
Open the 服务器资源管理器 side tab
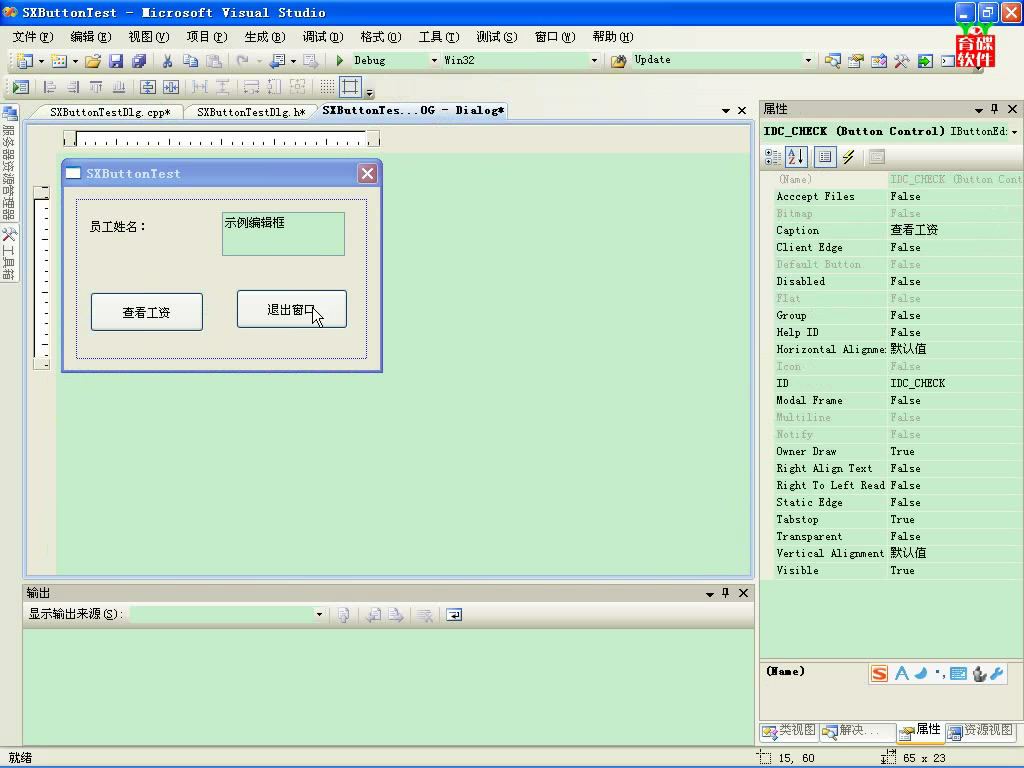9,163
